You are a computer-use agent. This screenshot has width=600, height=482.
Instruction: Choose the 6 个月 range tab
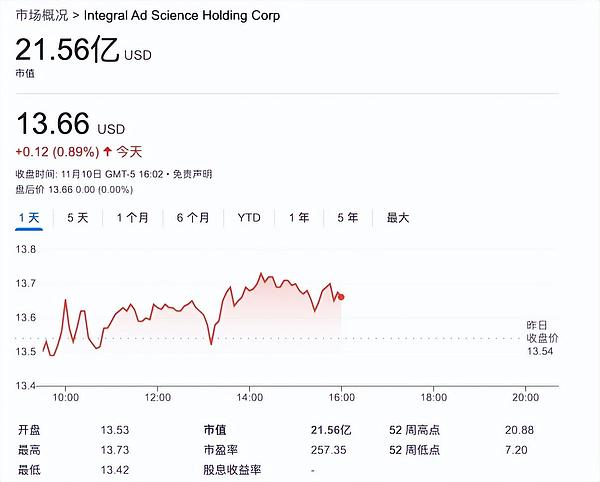(193, 217)
